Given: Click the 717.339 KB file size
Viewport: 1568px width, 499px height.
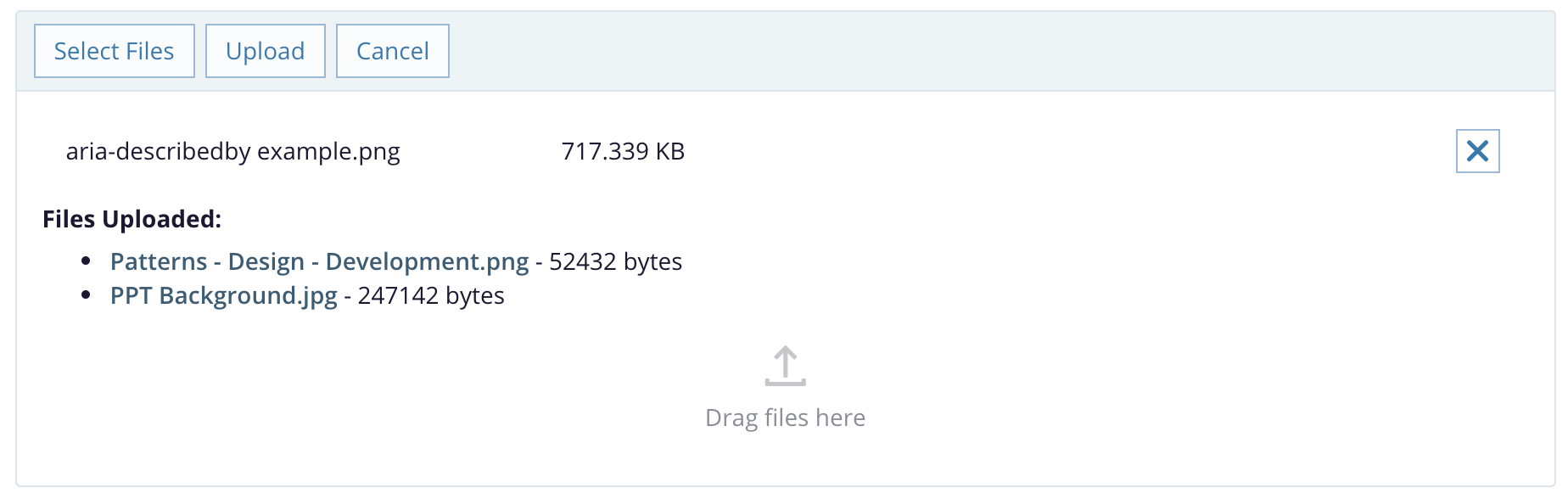Looking at the screenshot, I should pos(623,151).
